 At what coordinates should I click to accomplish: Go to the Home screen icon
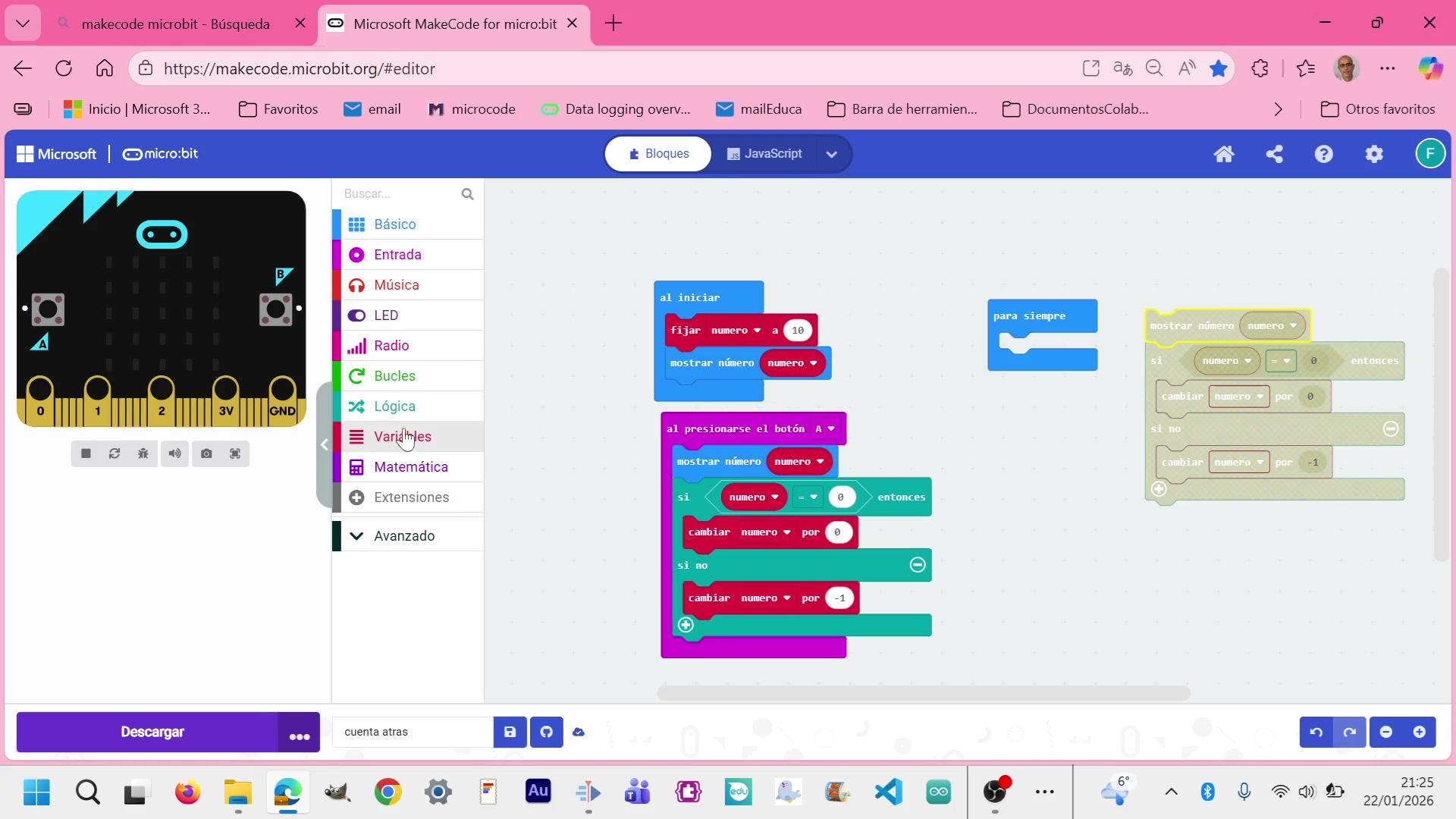point(1224,154)
